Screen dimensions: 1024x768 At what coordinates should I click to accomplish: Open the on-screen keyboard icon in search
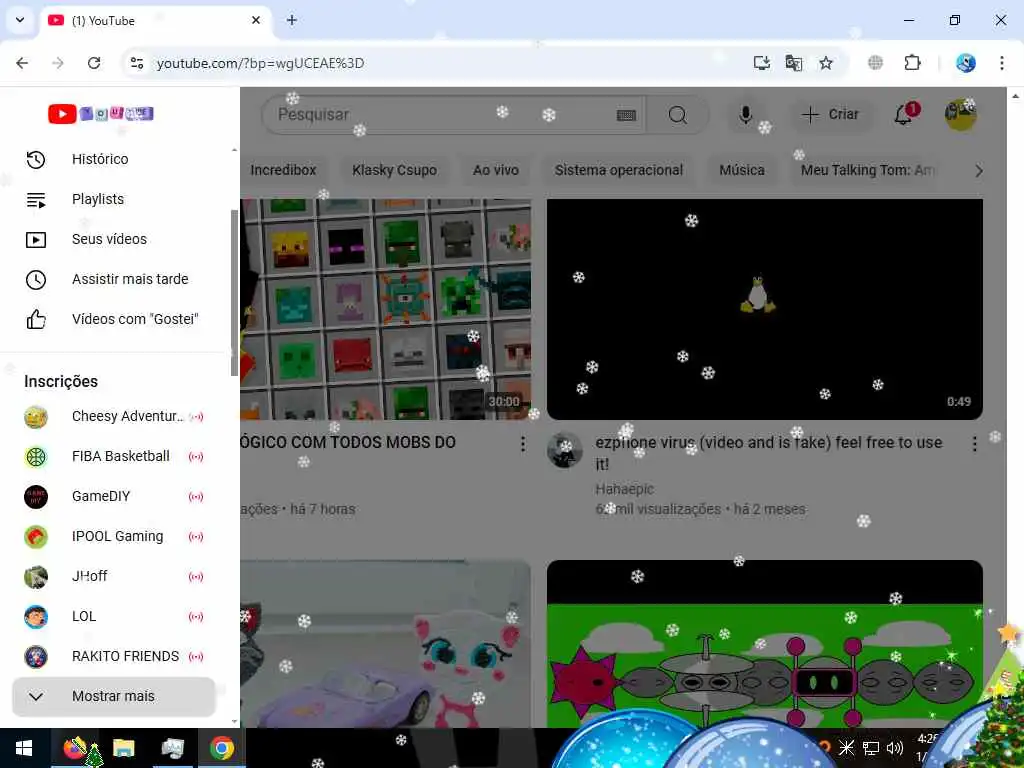626,116
